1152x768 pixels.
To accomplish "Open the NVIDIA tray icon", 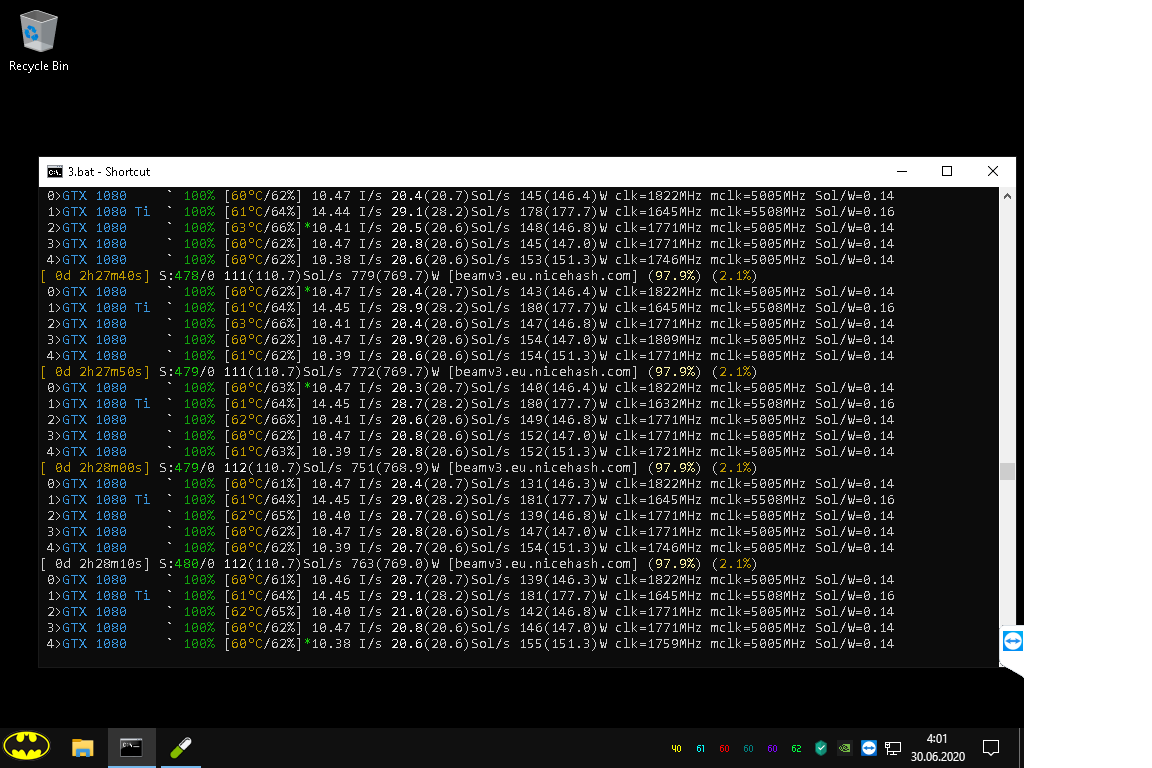I will point(845,748).
